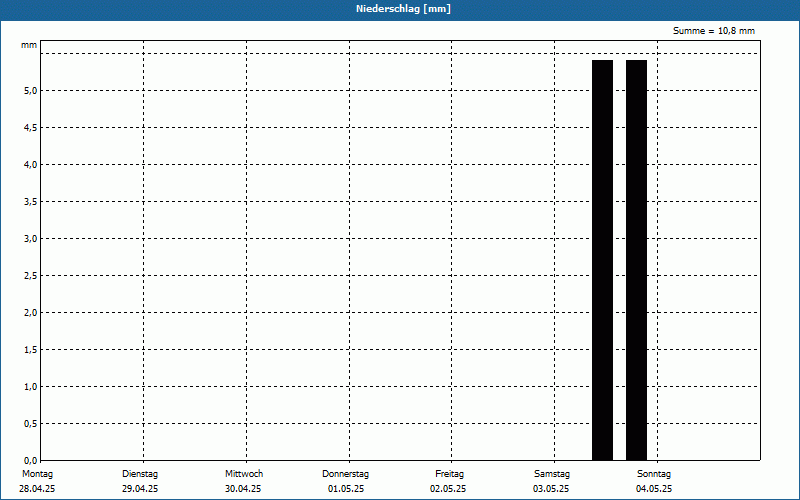Screen dimensions: 800x500
Task: Click the date 30.04.25
Action: 243,489
